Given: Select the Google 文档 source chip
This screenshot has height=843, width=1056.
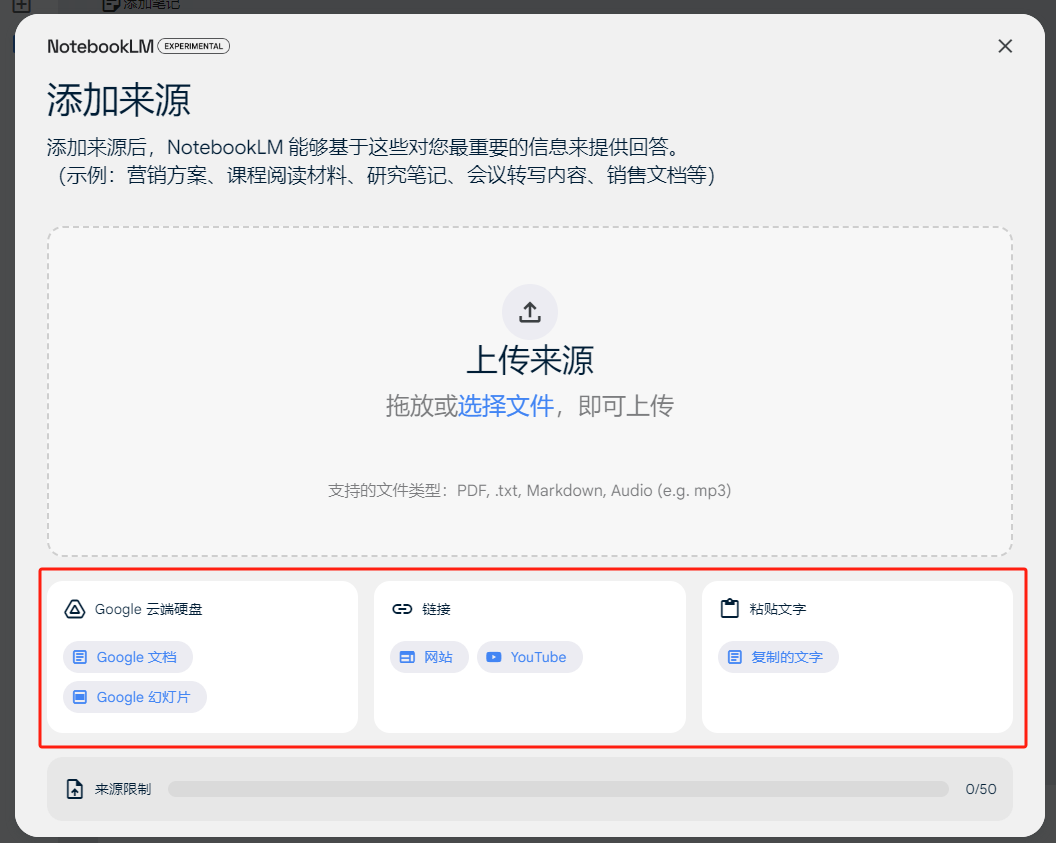Looking at the screenshot, I should pos(128,656).
